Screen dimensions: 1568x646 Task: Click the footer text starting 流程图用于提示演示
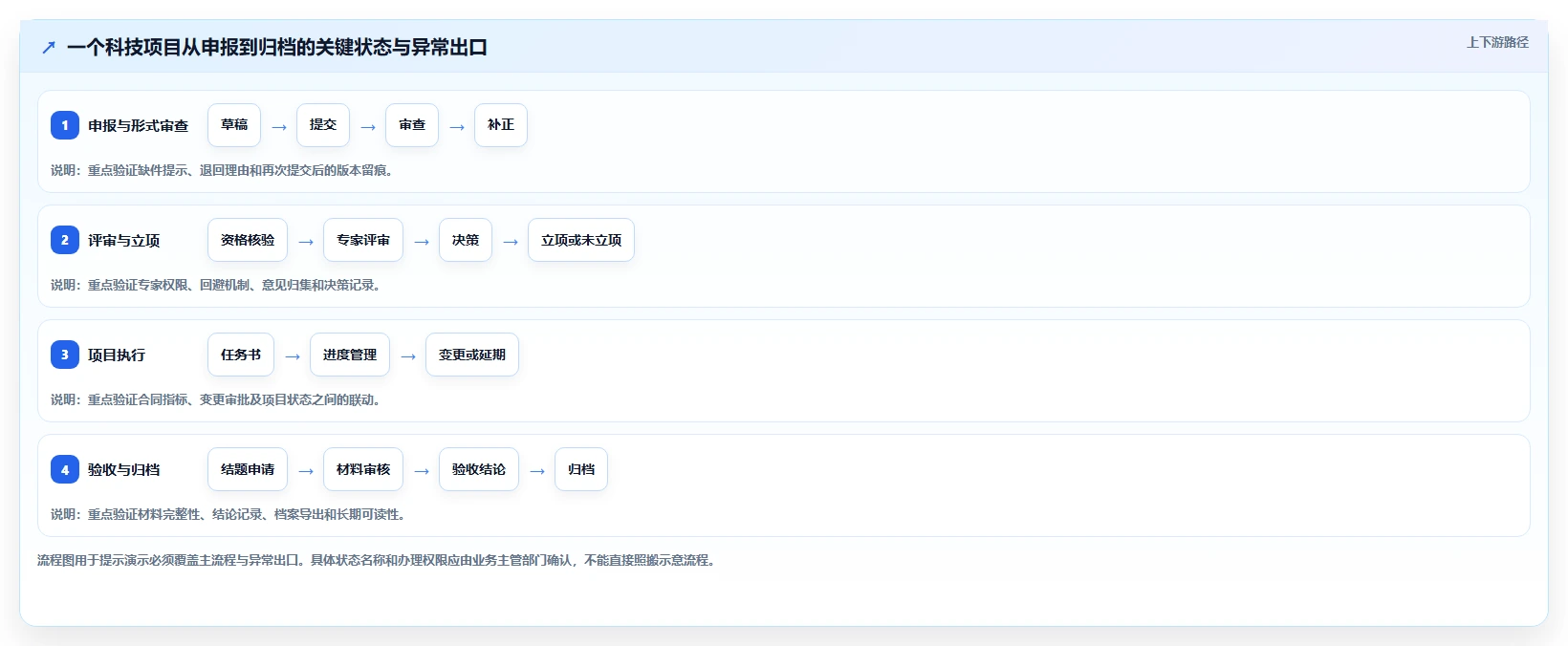tap(377, 560)
